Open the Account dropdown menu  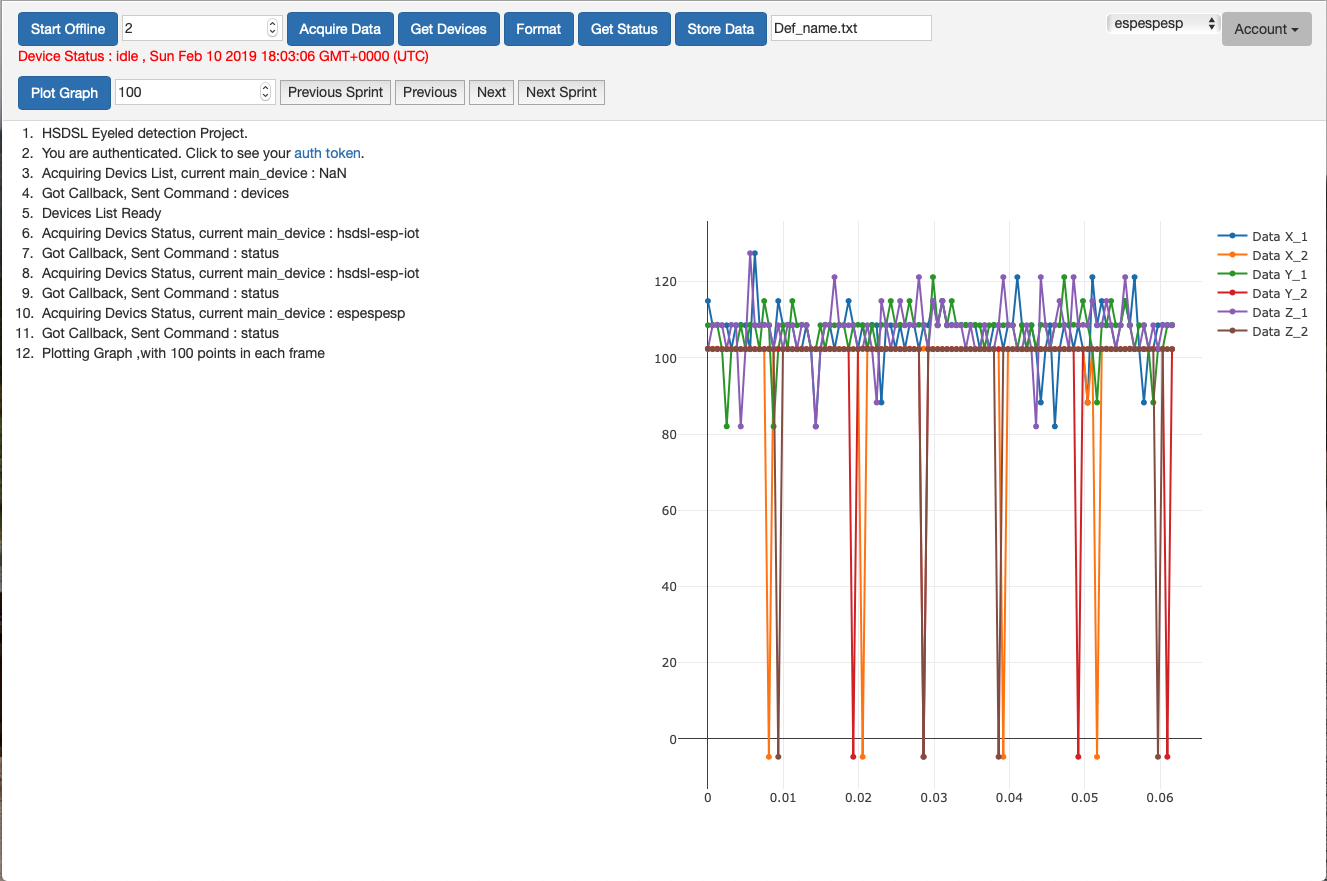pos(1266,29)
